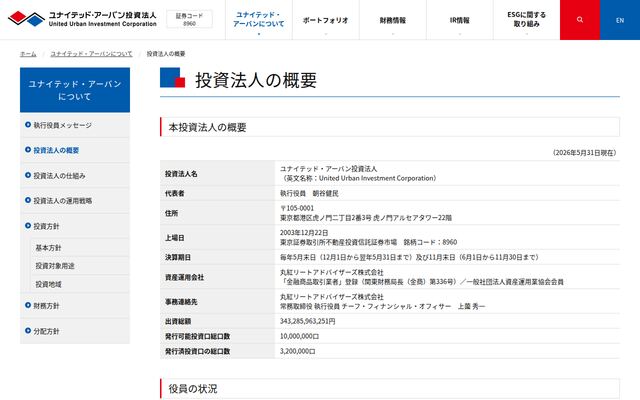Click the 住所 row label

click(171, 213)
